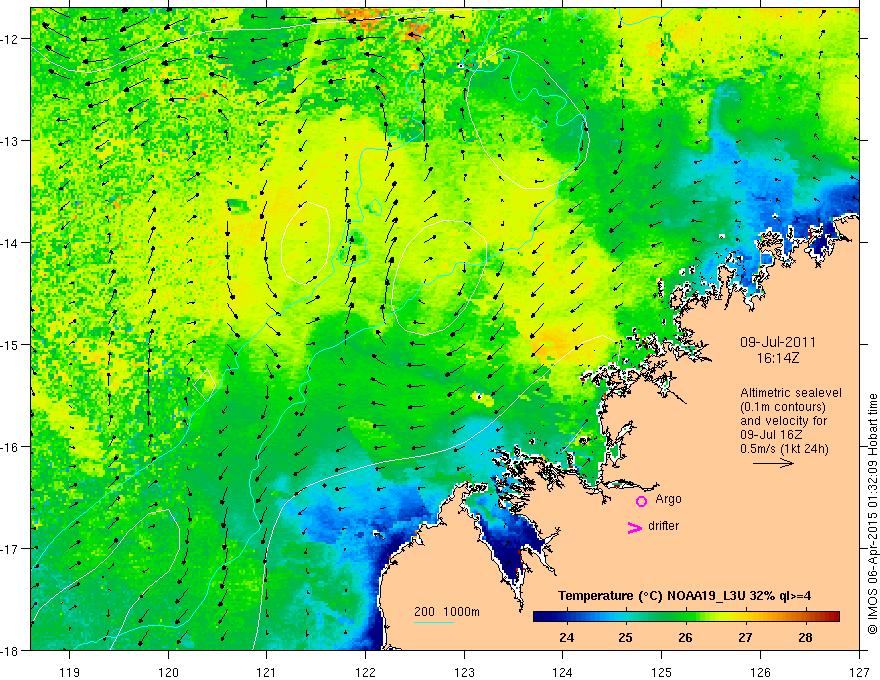880x680 pixels.
Task: Click the color bar tick label 25
Action: [x=626, y=637]
